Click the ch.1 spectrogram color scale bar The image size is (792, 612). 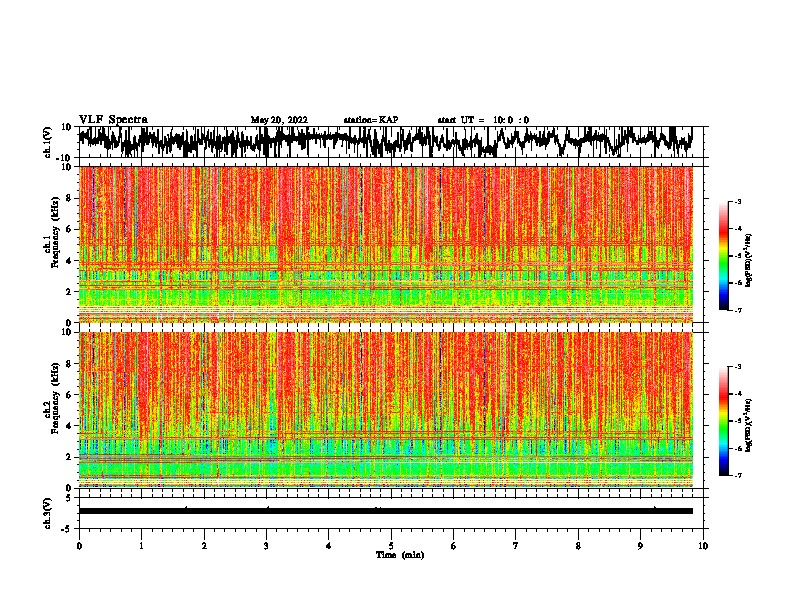click(723, 256)
